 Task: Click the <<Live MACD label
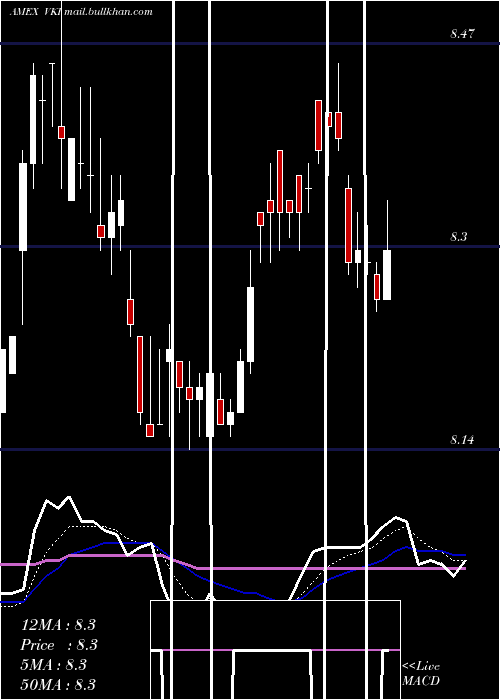(x=421, y=673)
